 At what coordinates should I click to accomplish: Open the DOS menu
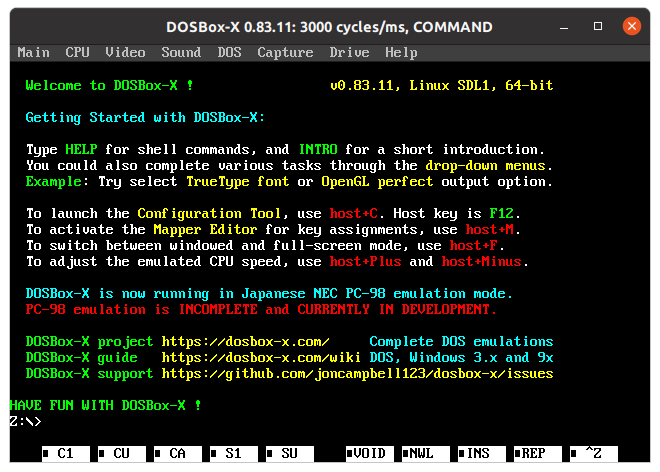[x=229, y=53]
